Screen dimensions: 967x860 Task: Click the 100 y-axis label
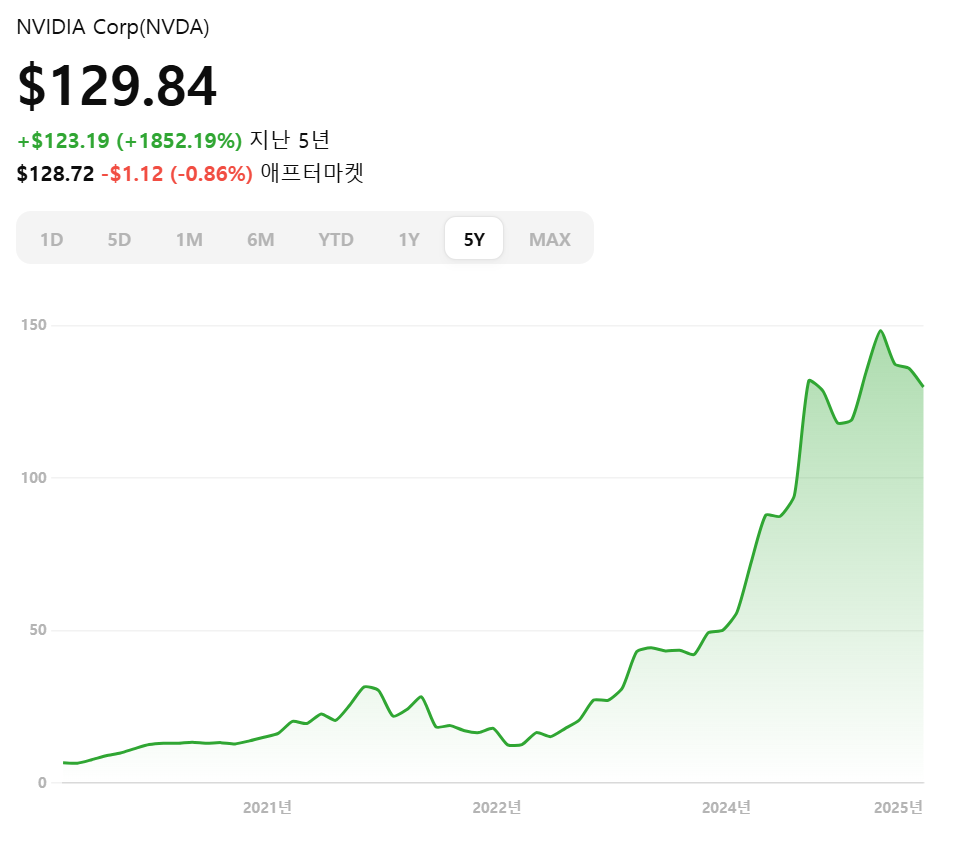[x=34, y=478]
